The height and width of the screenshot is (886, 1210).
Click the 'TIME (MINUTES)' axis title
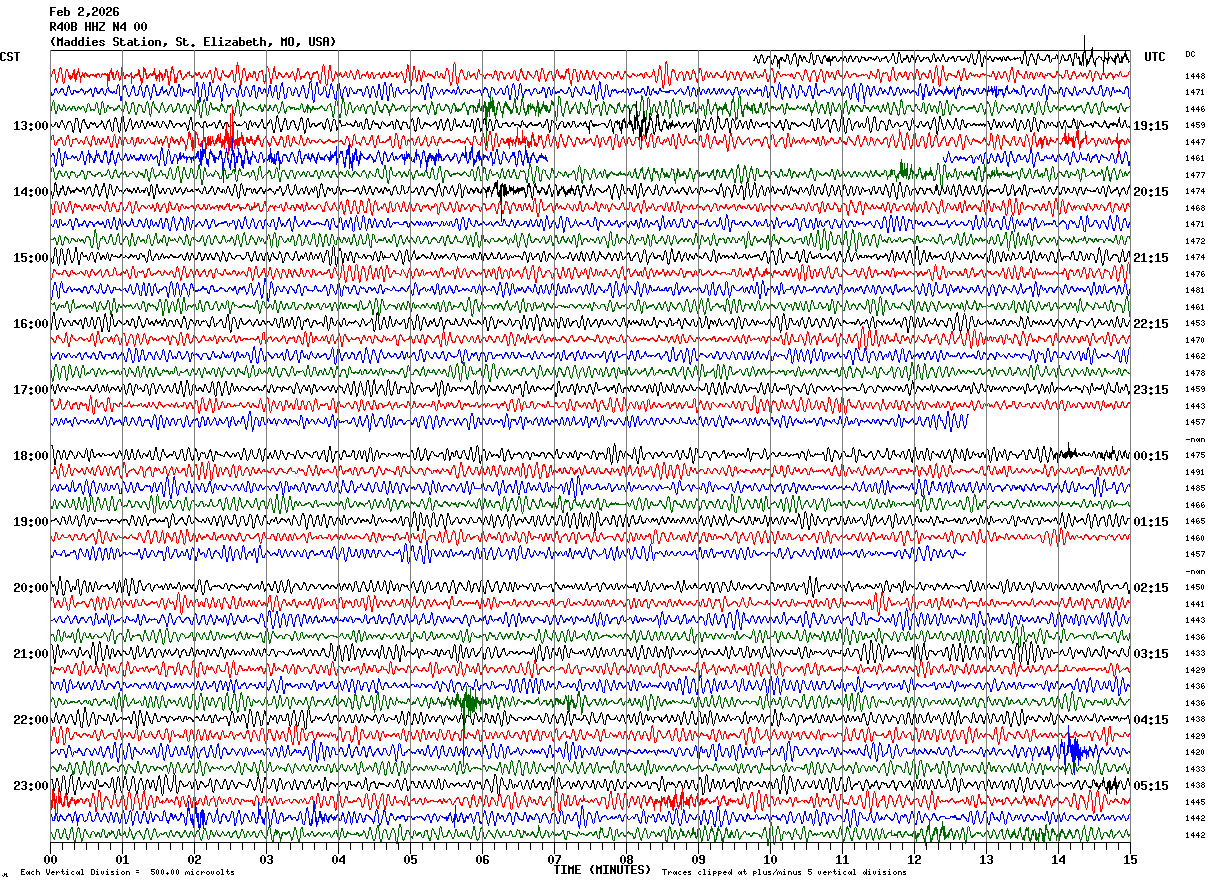click(602, 870)
